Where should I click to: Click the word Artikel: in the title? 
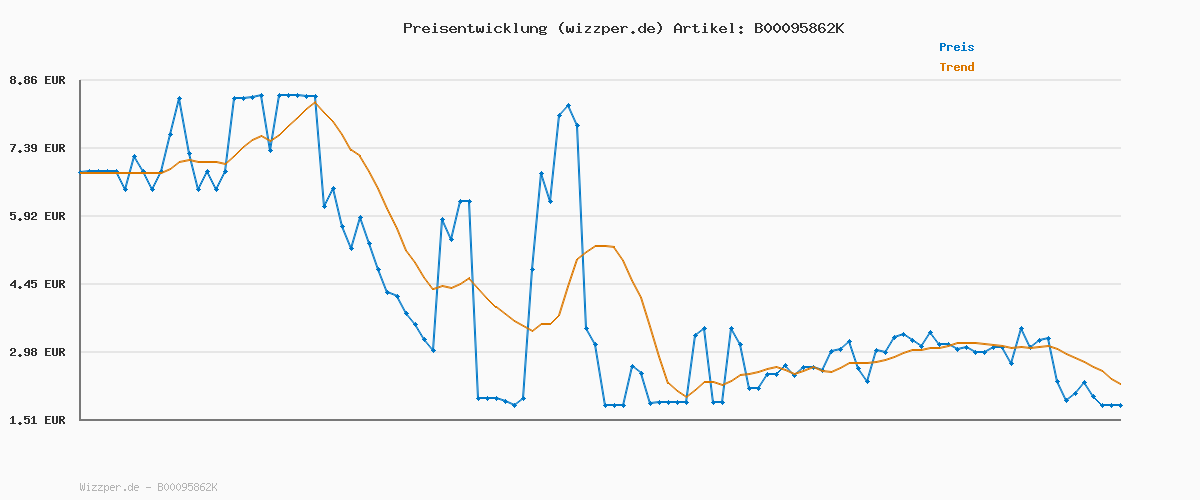[705, 28]
